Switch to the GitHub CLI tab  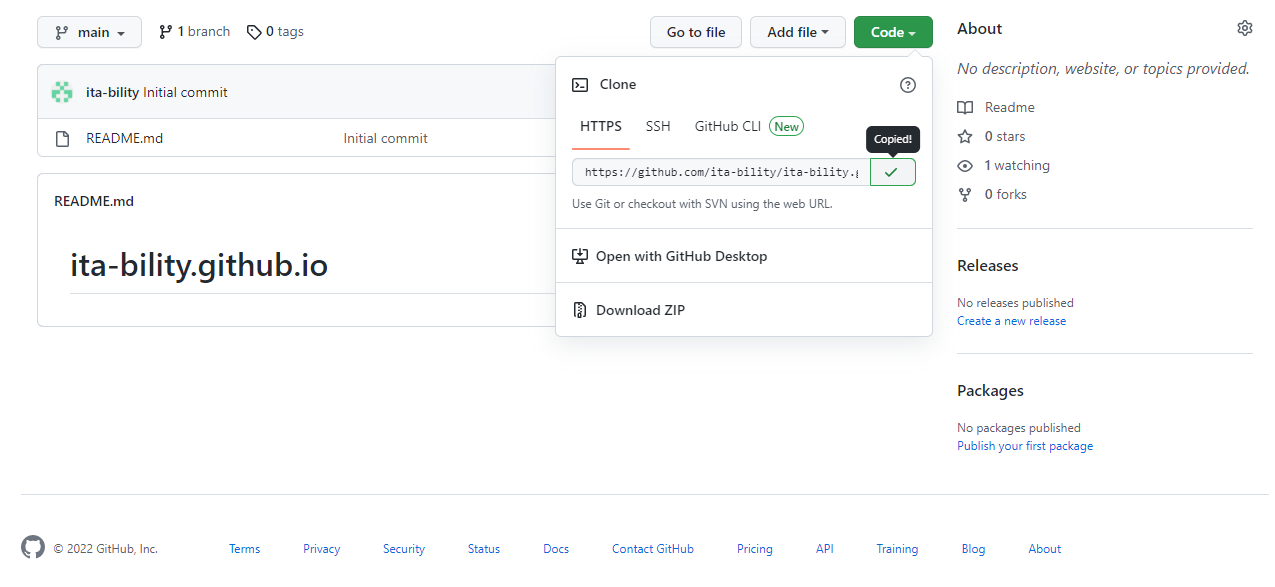[727, 126]
